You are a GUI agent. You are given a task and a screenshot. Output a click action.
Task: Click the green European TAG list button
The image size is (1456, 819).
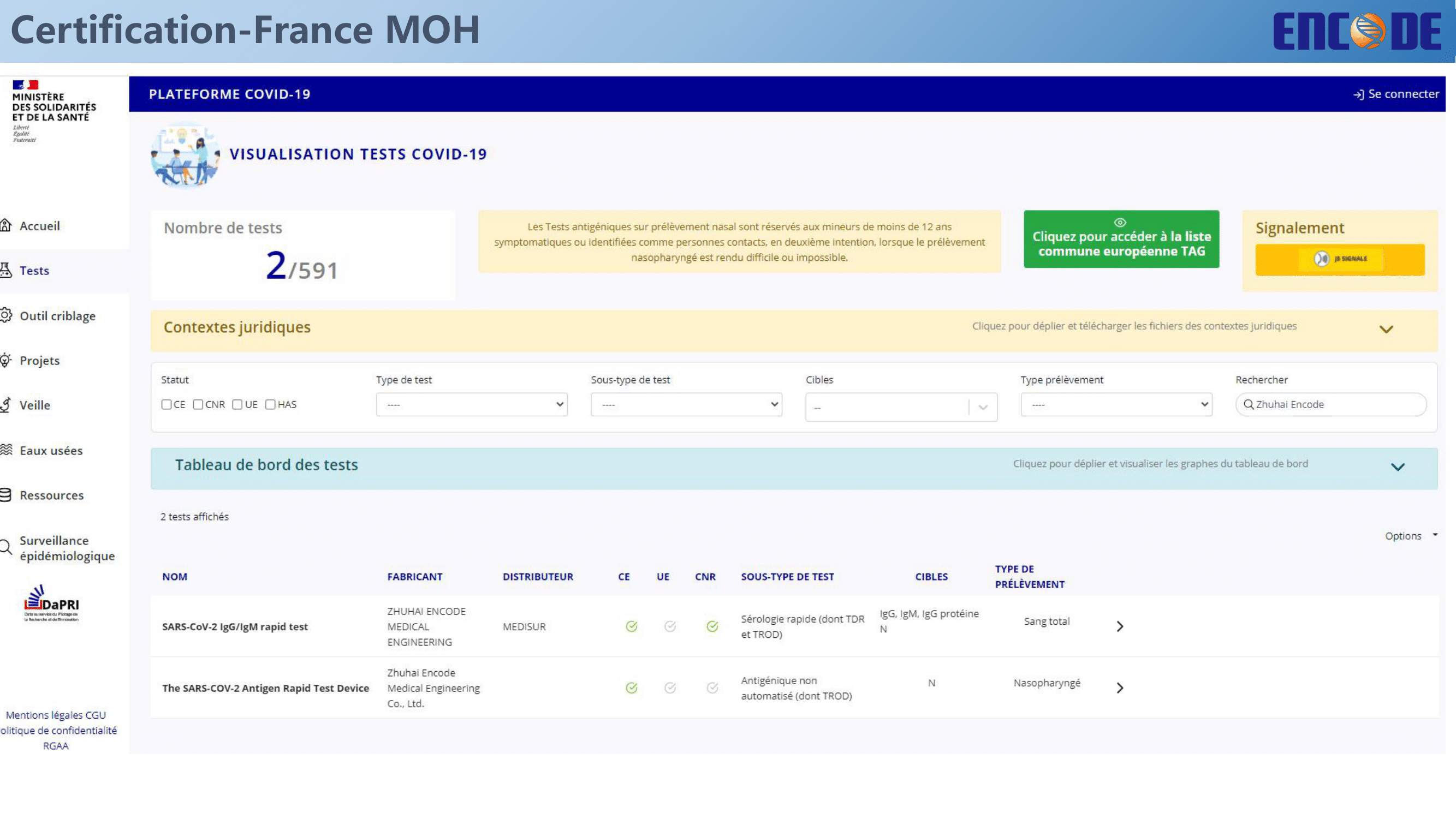(1121, 240)
